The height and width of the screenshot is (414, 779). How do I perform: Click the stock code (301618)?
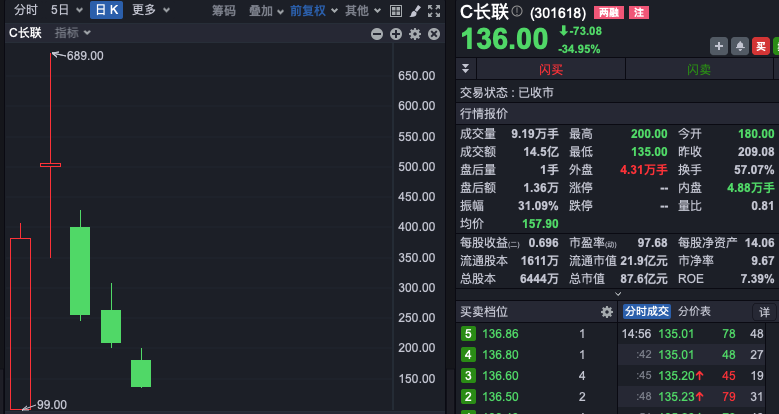(x=558, y=13)
